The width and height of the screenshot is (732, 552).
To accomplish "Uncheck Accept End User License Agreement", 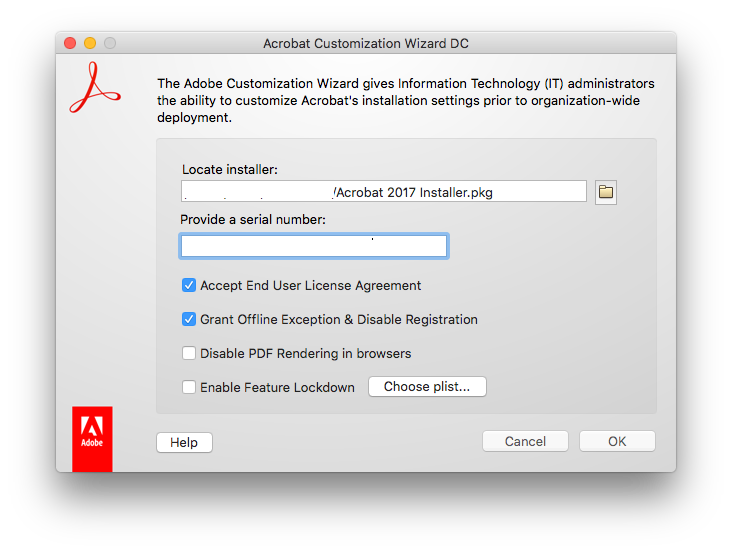I will 189,285.
